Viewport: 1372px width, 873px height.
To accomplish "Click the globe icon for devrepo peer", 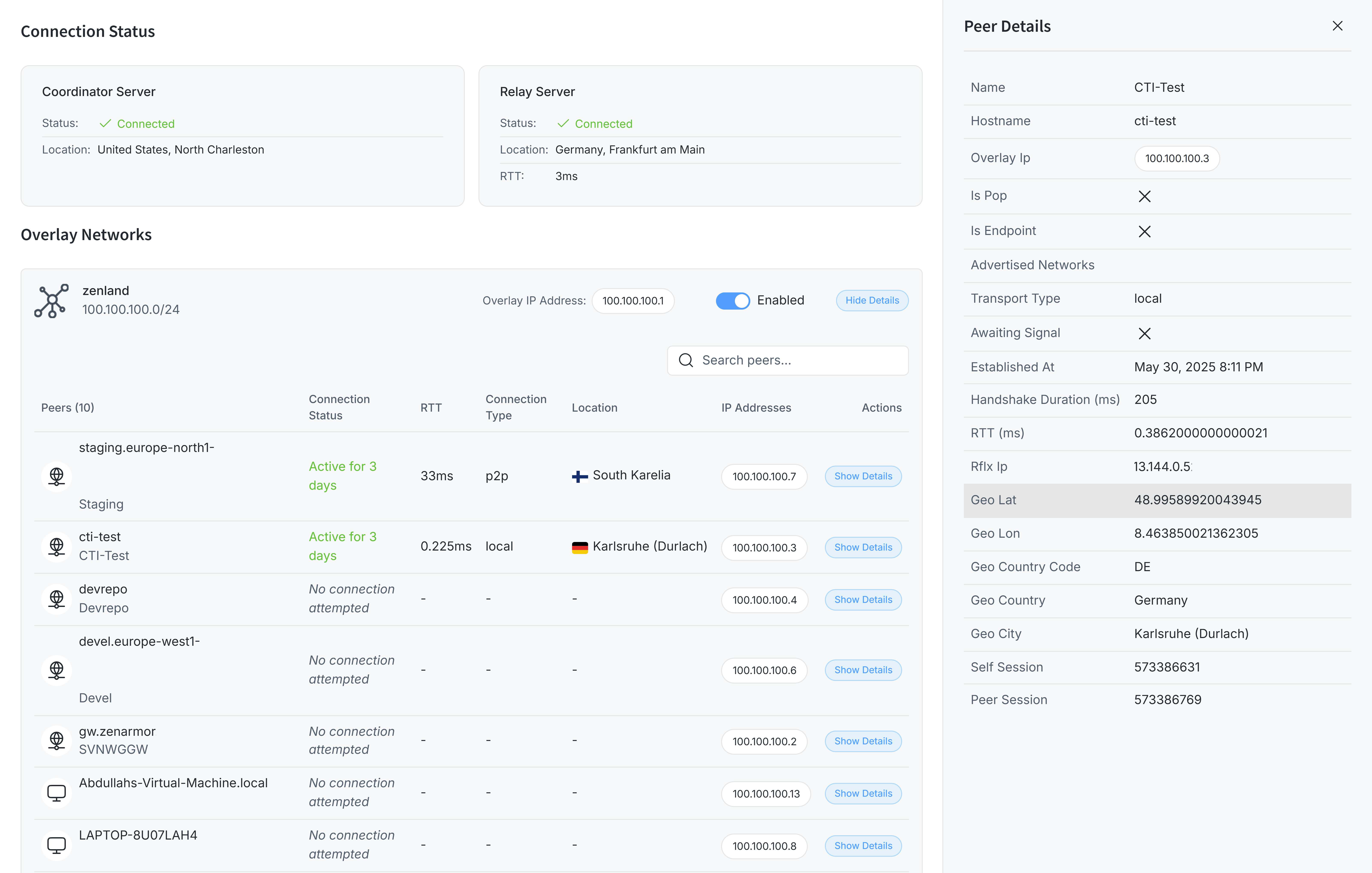I will pyautogui.click(x=56, y=599).
